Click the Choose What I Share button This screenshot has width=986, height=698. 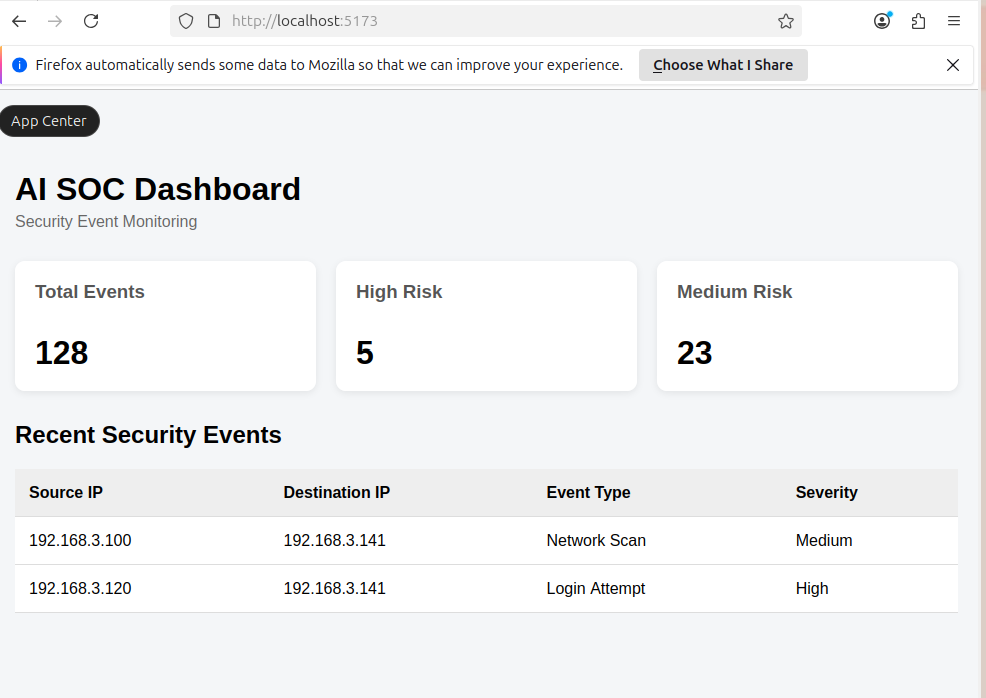[x=723, y=65]
